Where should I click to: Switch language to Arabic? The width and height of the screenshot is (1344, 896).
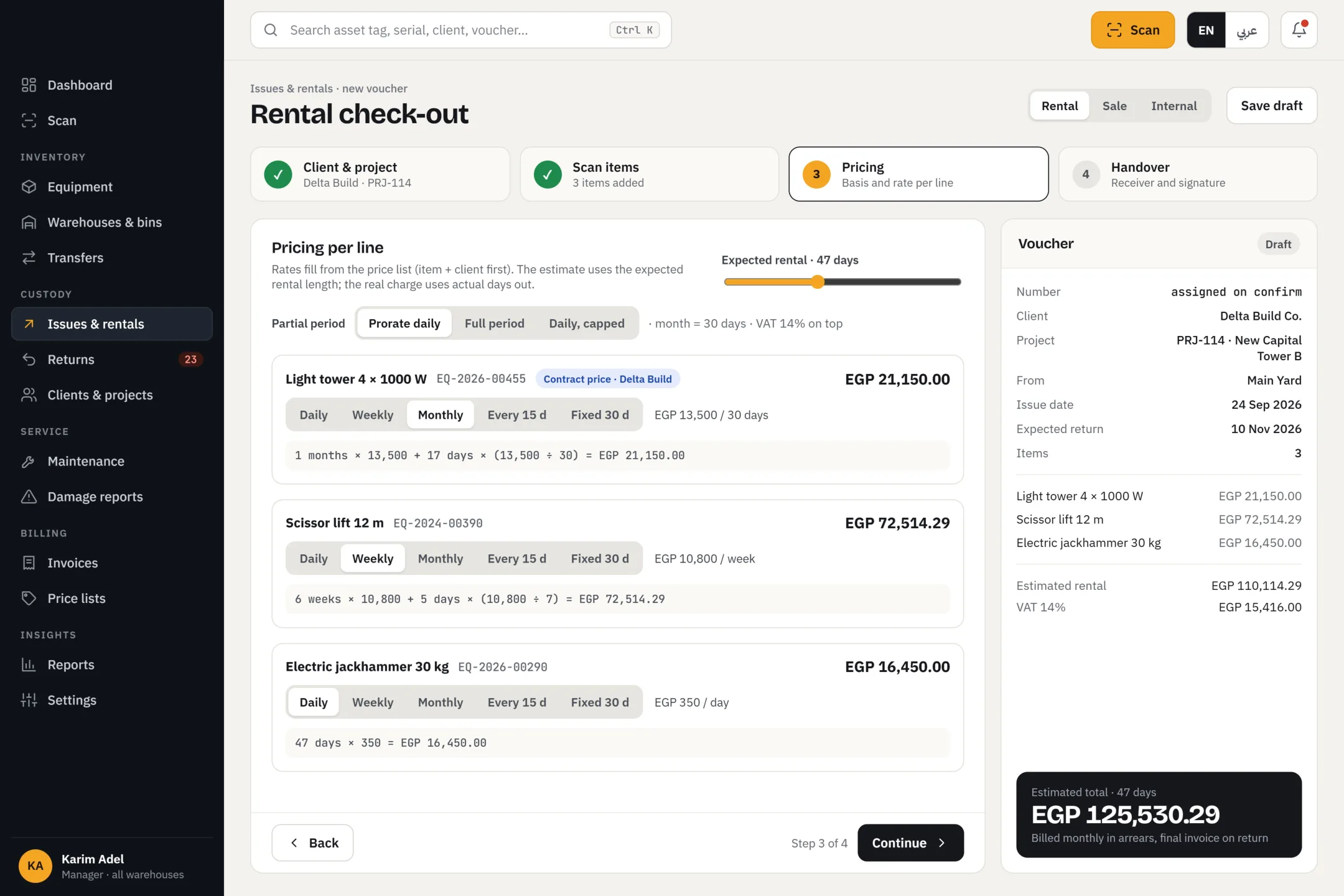click(1246, 30)
